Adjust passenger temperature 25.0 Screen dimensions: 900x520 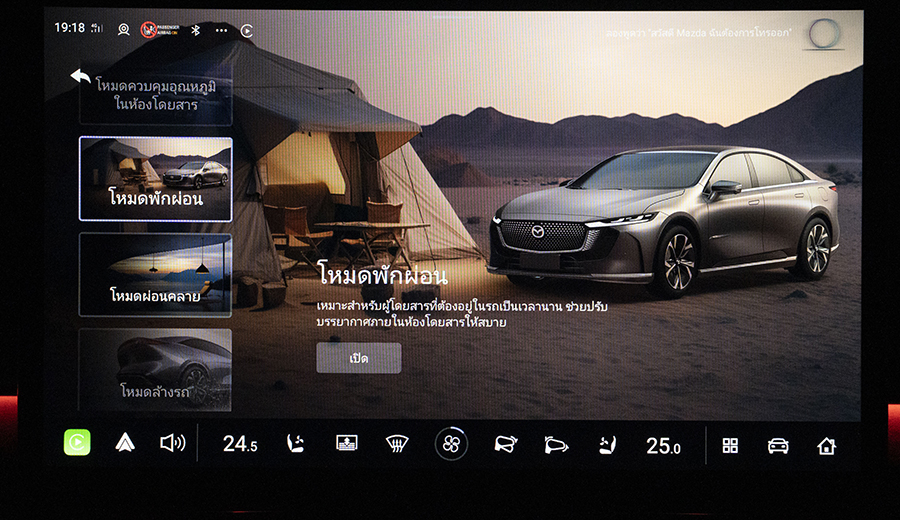(x=664, y=446)
